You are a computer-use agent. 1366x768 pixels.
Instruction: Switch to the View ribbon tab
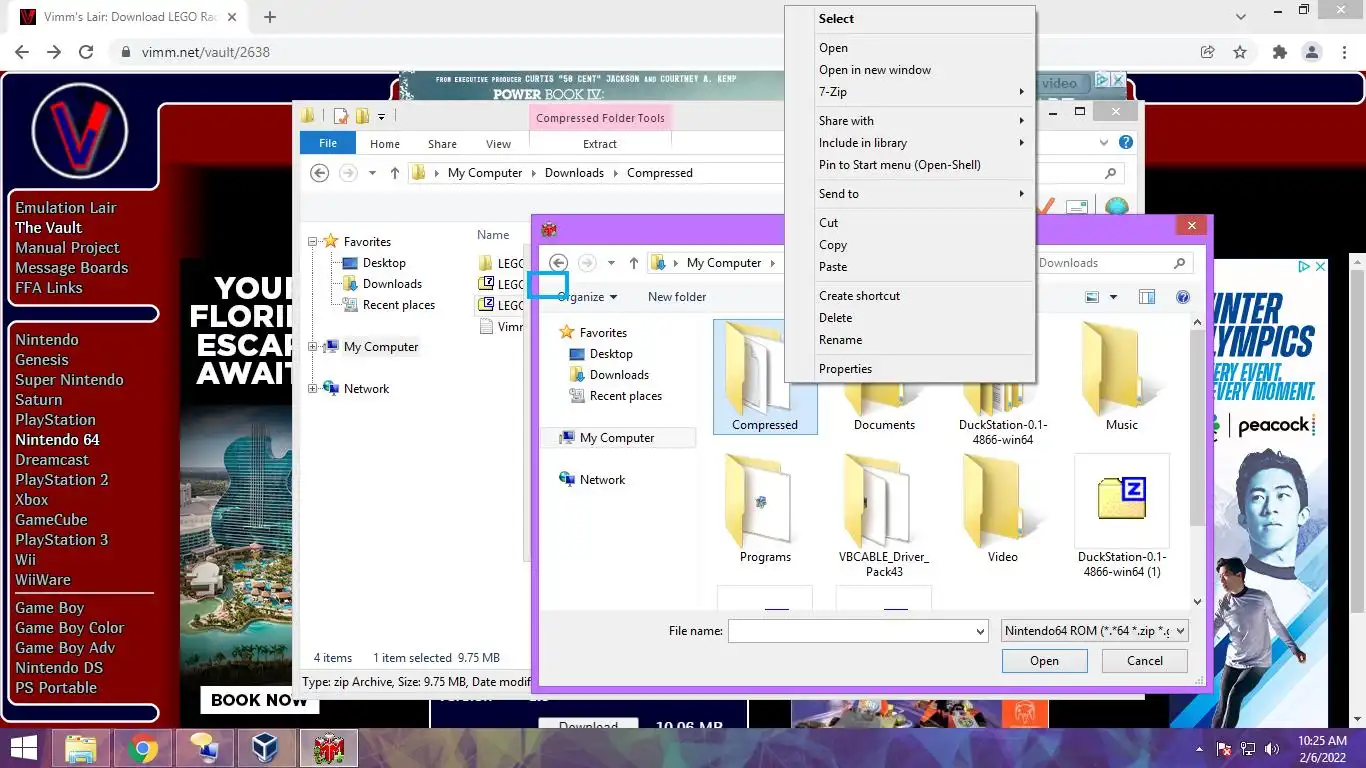click(498, 144)
